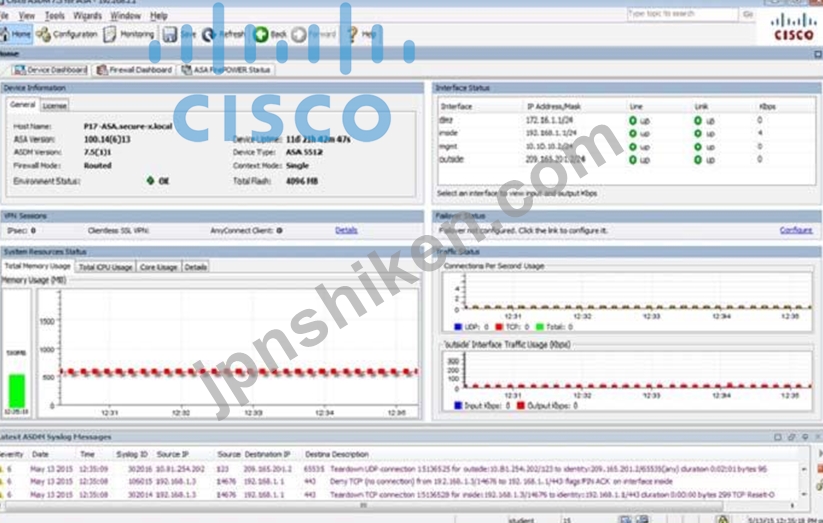Go to the Home view in toolbar
This screenshot has width=823, height=523.
click(16, 35)
